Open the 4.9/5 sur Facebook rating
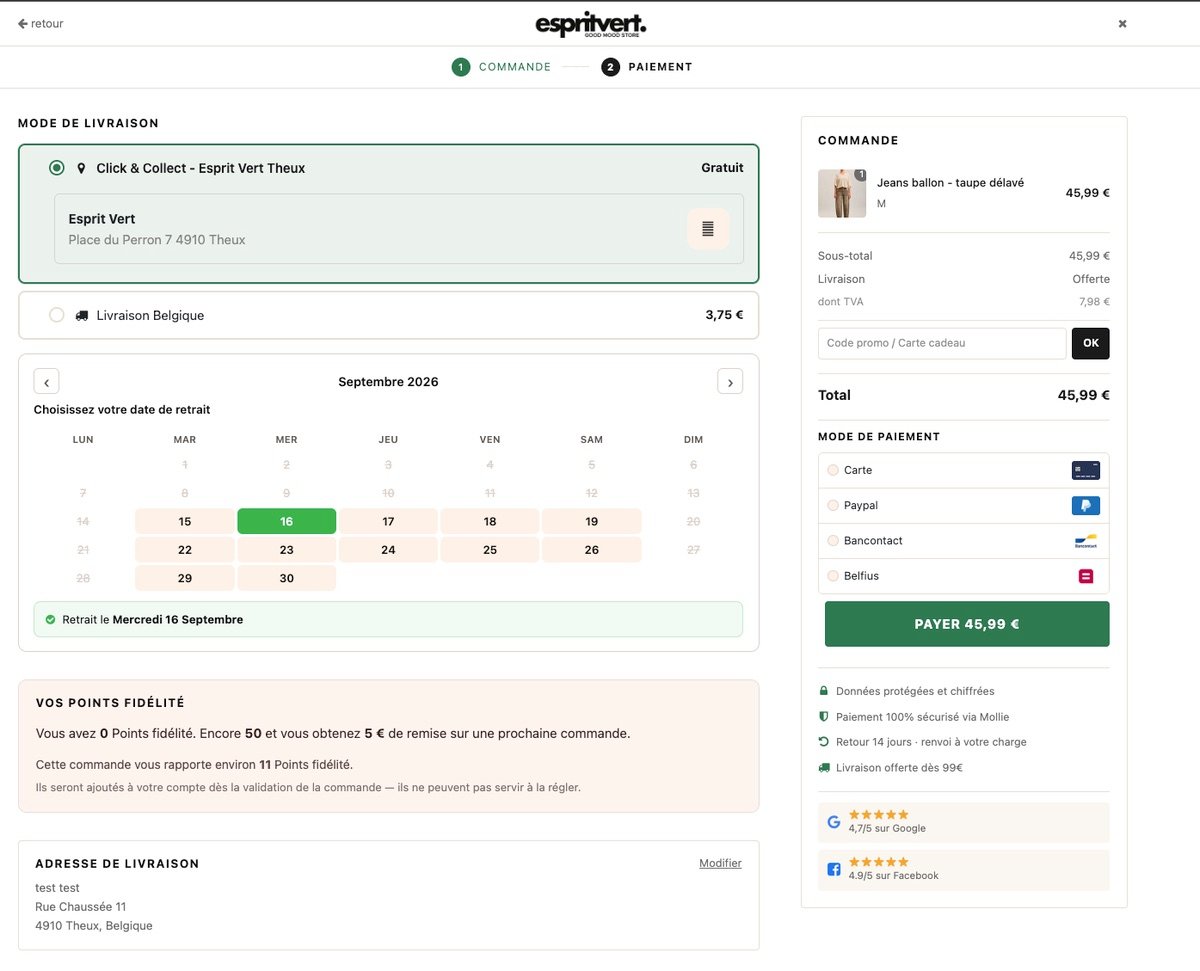The height and width of the screenshot is (971, 1200). [964, 870]
